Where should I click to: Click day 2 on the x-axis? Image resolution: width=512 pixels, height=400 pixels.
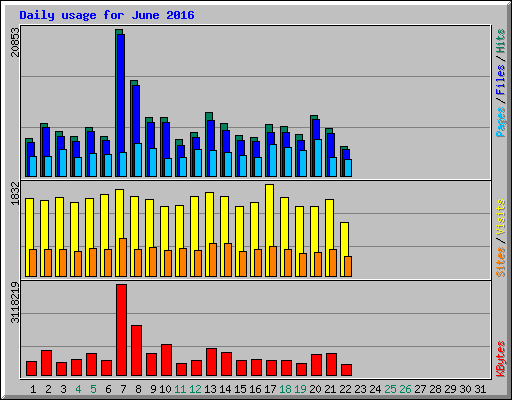(x=48, y=389)
